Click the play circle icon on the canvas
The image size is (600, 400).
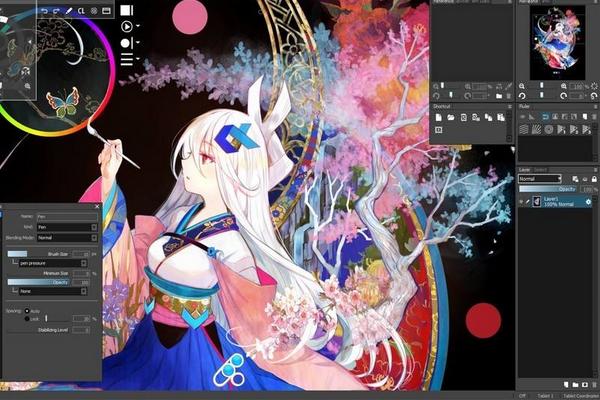[x=127, y=26]
